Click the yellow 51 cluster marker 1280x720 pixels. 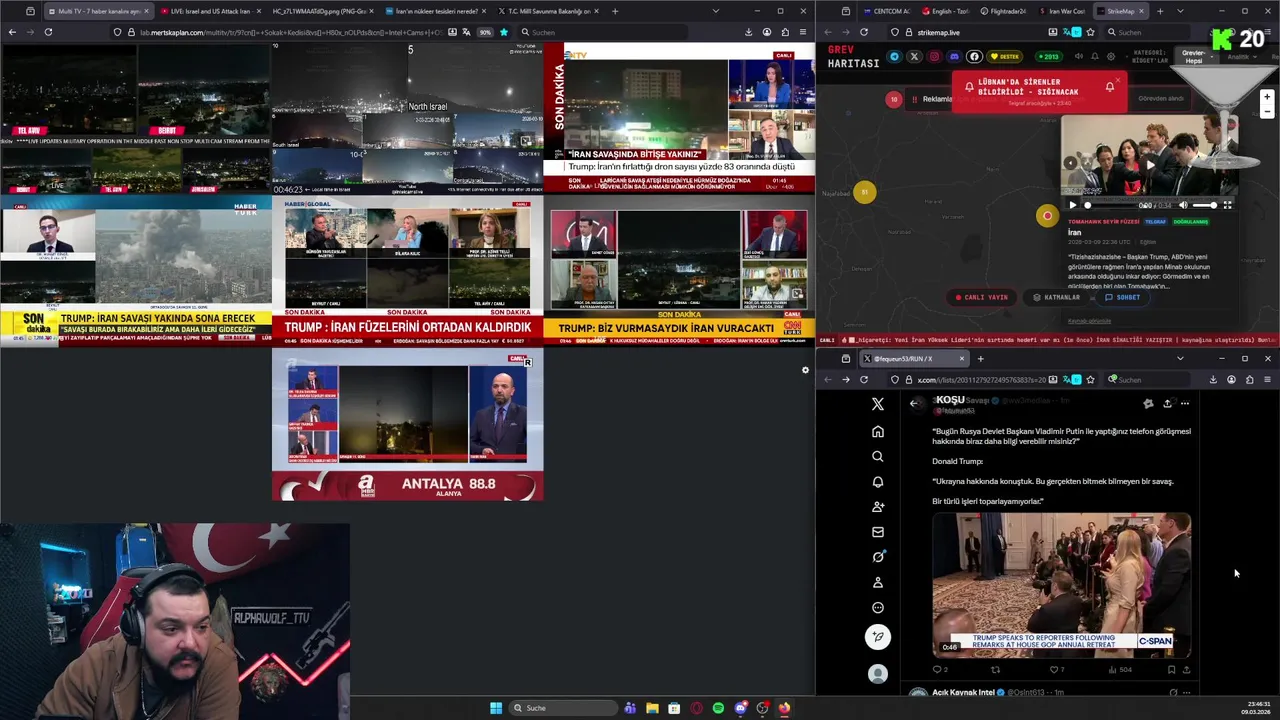[865, 192]
